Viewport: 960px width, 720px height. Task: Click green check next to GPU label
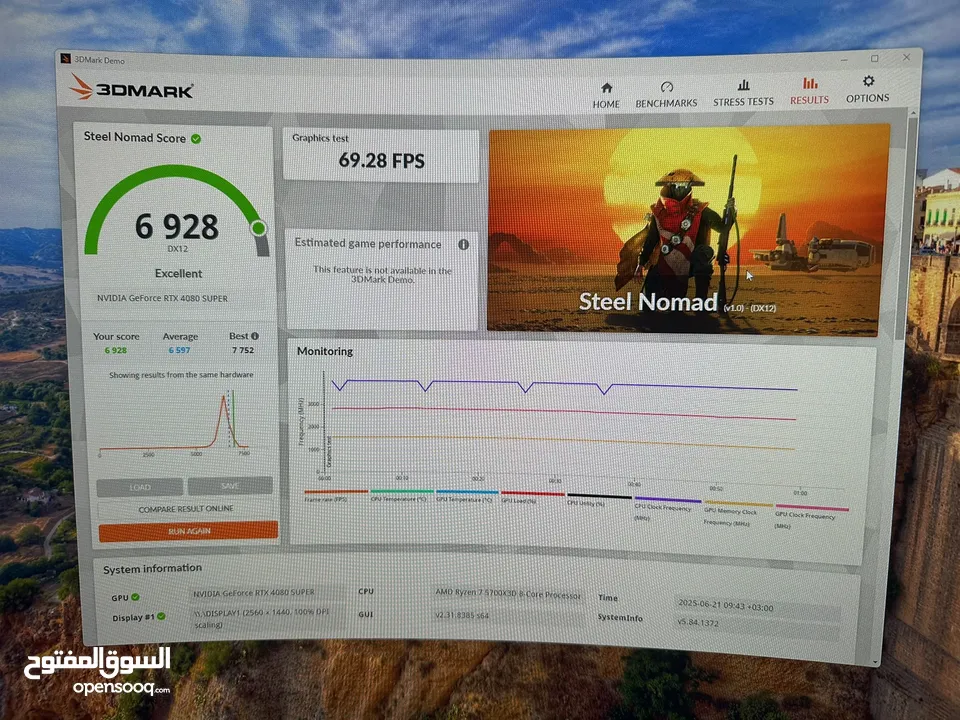tap(135, 597)
